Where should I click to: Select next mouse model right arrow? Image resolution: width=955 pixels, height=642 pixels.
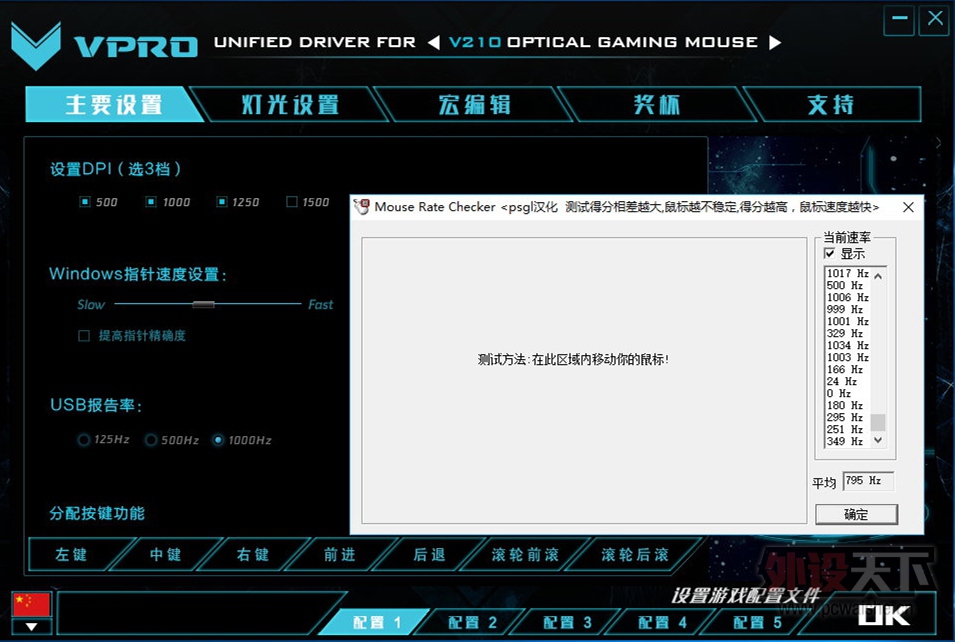coord(775,43)
